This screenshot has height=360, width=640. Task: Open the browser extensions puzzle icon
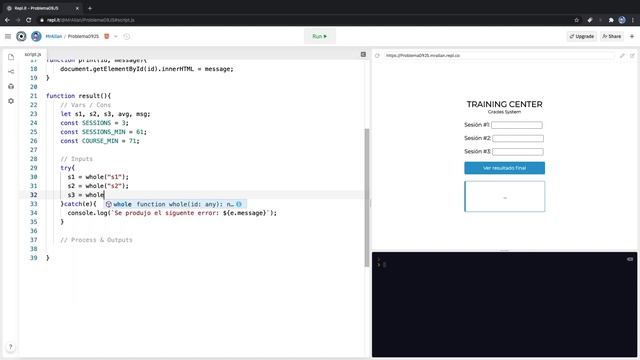tap(611, 20)
